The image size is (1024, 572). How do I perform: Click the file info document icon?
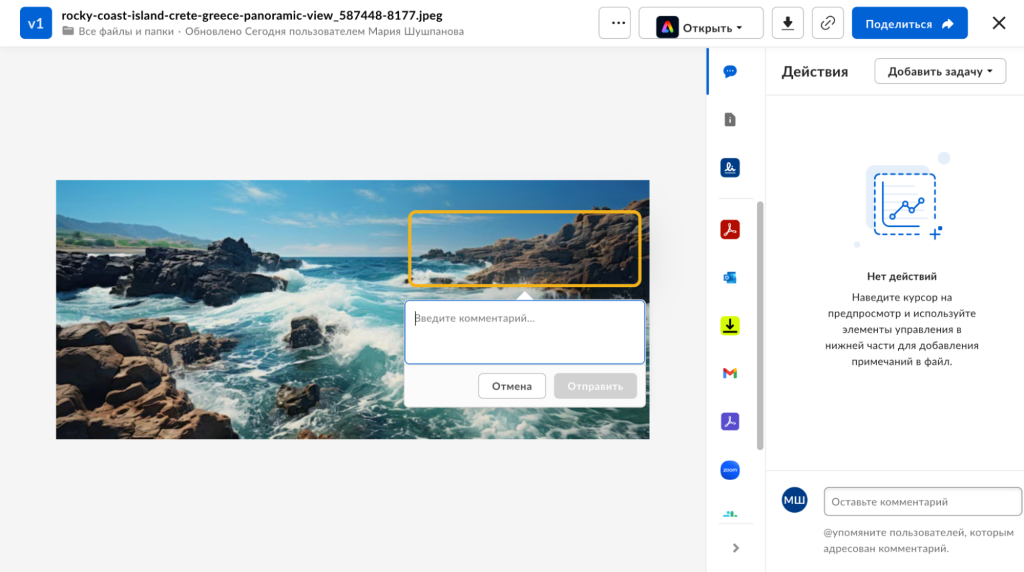(730, 120)
